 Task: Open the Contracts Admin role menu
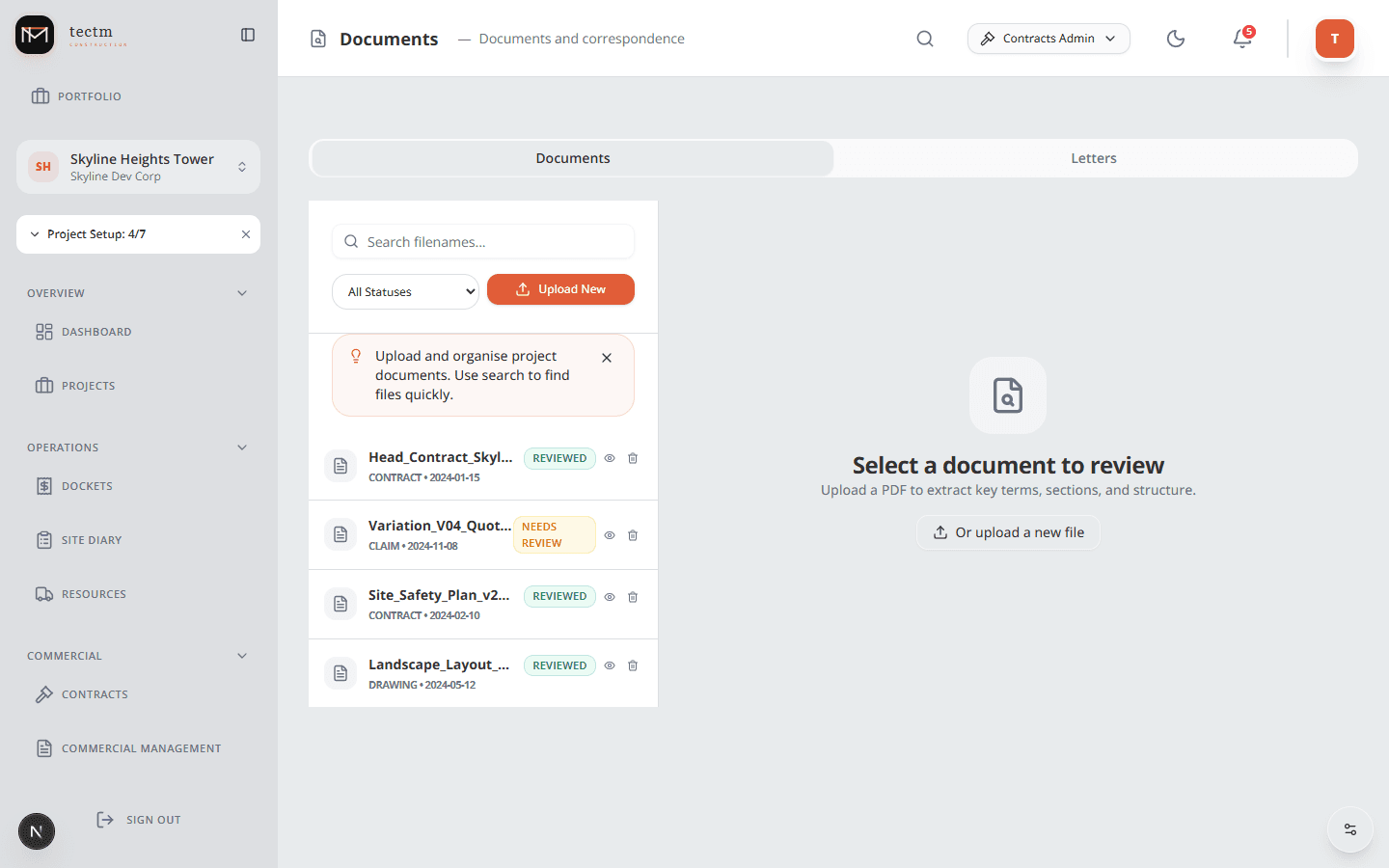click(1049, 39)
